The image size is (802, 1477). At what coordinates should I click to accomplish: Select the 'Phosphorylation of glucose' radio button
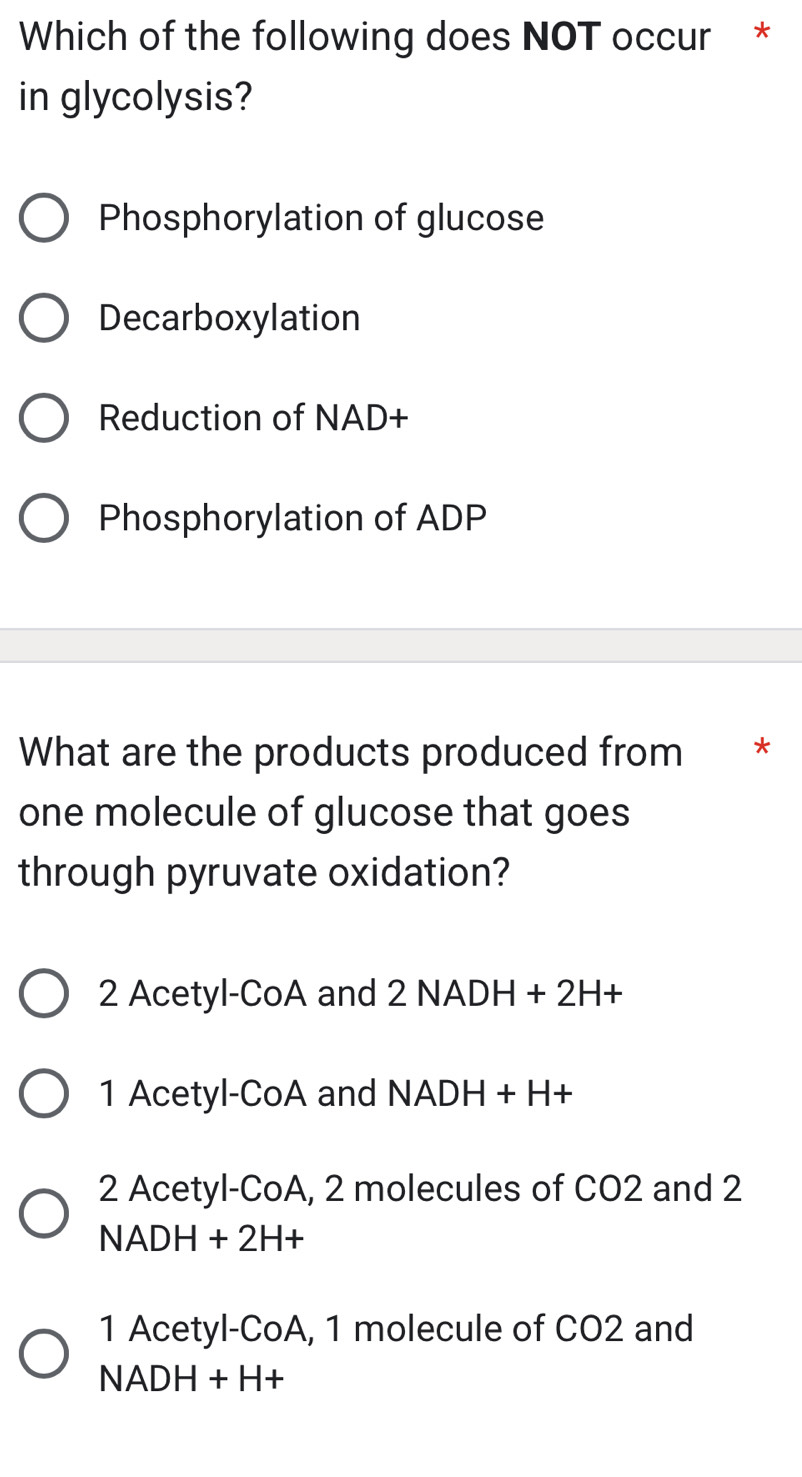(x=43, y=217)
